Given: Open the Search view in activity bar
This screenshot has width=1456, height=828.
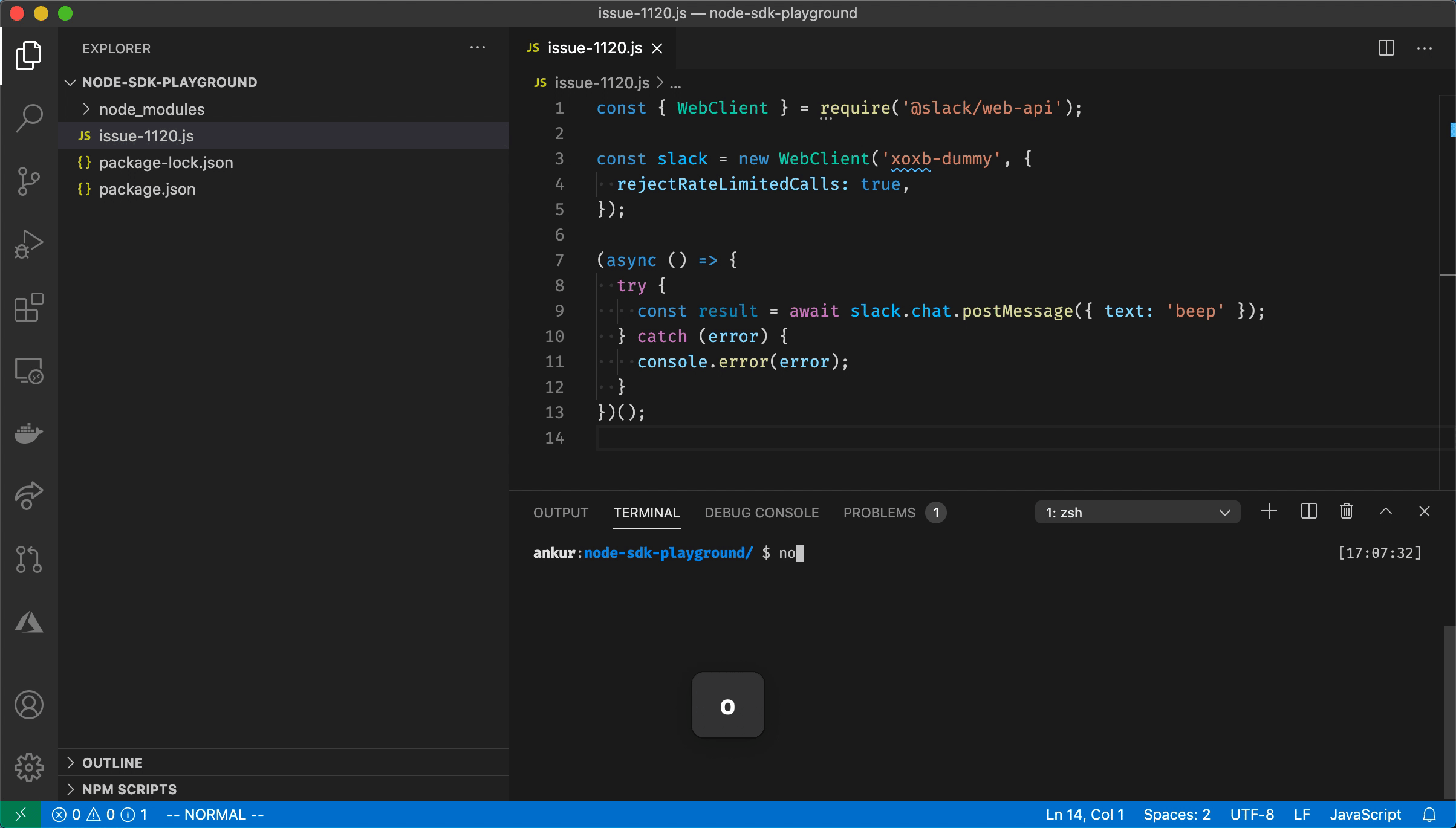Looking at the screenshot, I should pos(28,118).
